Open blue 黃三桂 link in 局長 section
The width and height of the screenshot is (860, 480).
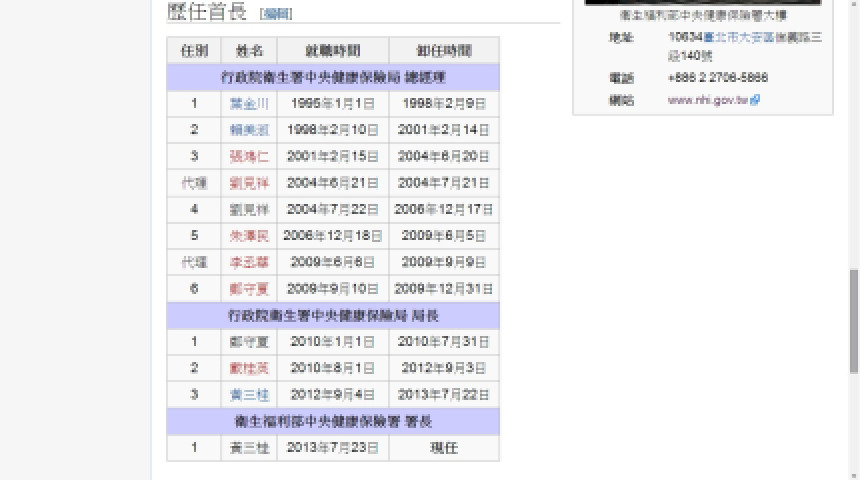pos(249,395)
